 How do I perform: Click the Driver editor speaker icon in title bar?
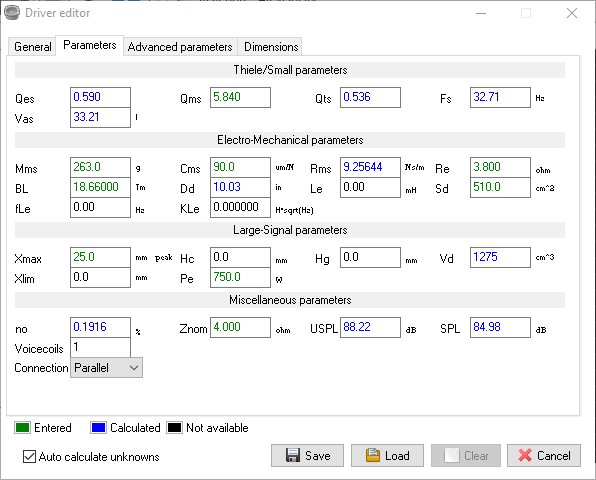point(12,13)
